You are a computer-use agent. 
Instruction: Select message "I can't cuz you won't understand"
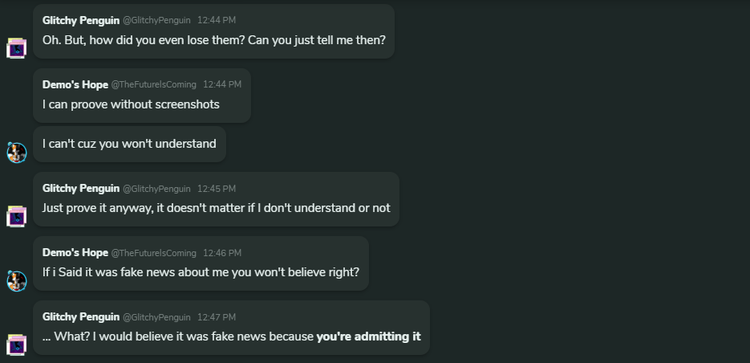(x=129, y=144)
